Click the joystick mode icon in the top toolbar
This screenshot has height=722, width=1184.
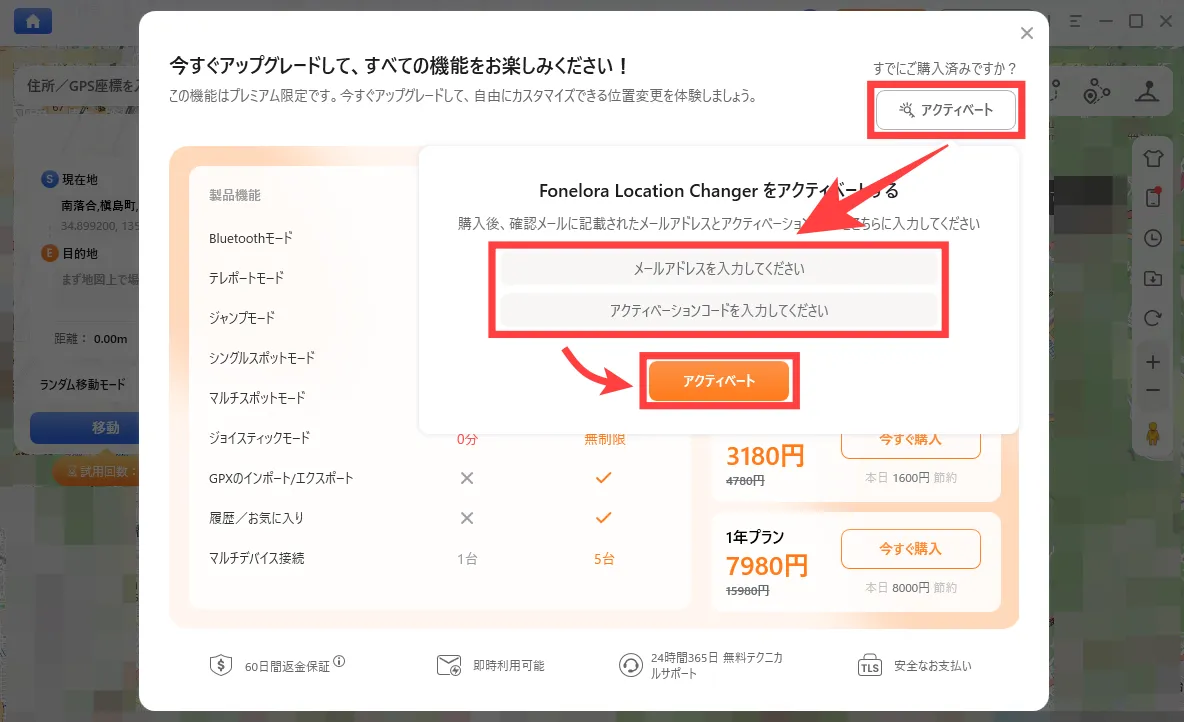click(1148, 91)
